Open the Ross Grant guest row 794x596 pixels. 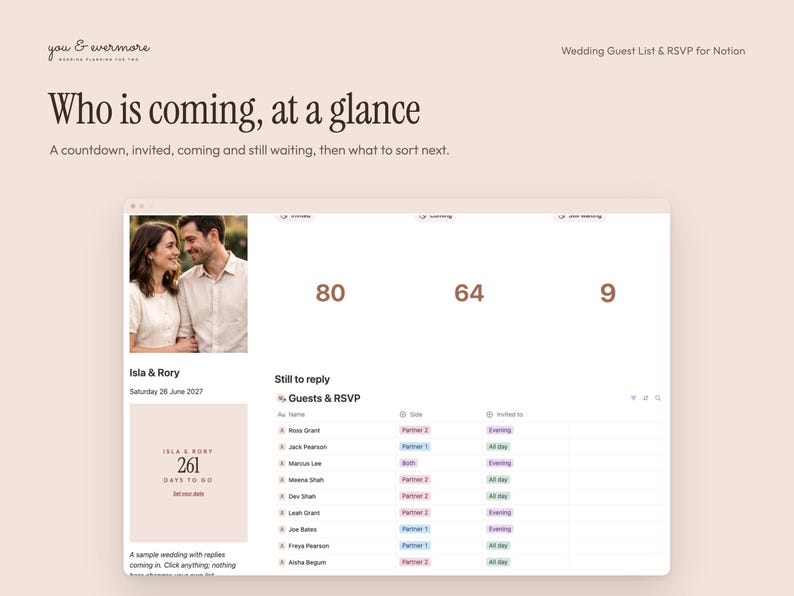469,430
